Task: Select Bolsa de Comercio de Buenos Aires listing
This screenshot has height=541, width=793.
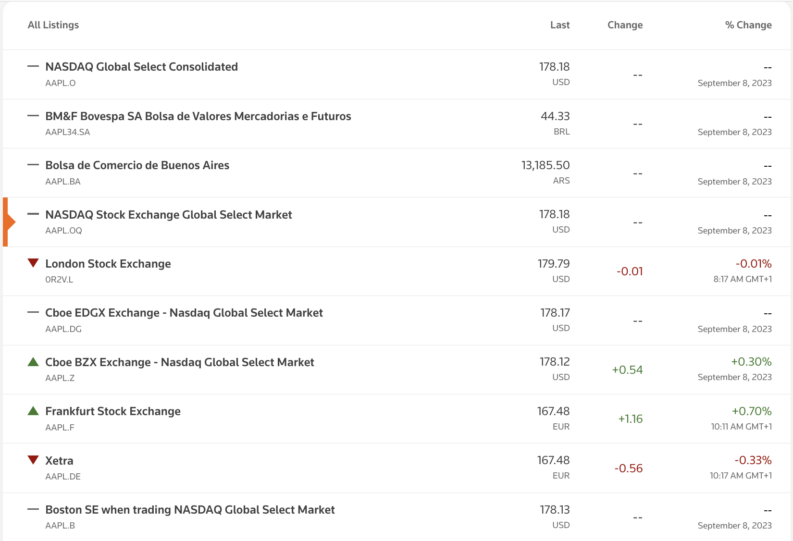Action: click(137, 165)
